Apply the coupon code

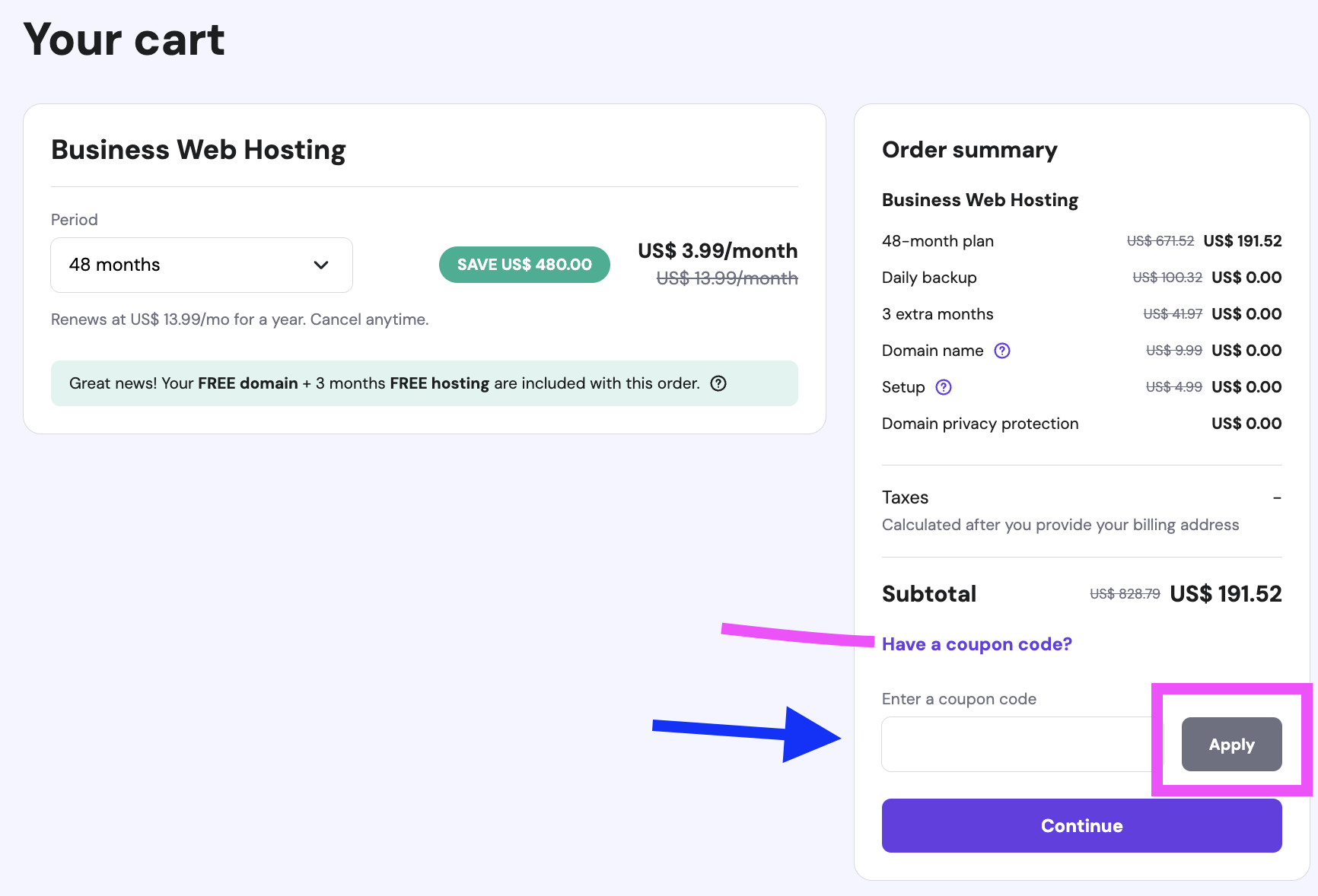click(x=1230, y=745)
